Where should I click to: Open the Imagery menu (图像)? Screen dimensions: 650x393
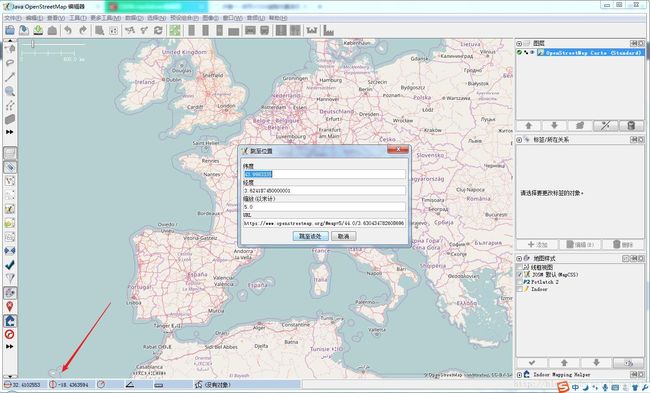click(210, 18)
